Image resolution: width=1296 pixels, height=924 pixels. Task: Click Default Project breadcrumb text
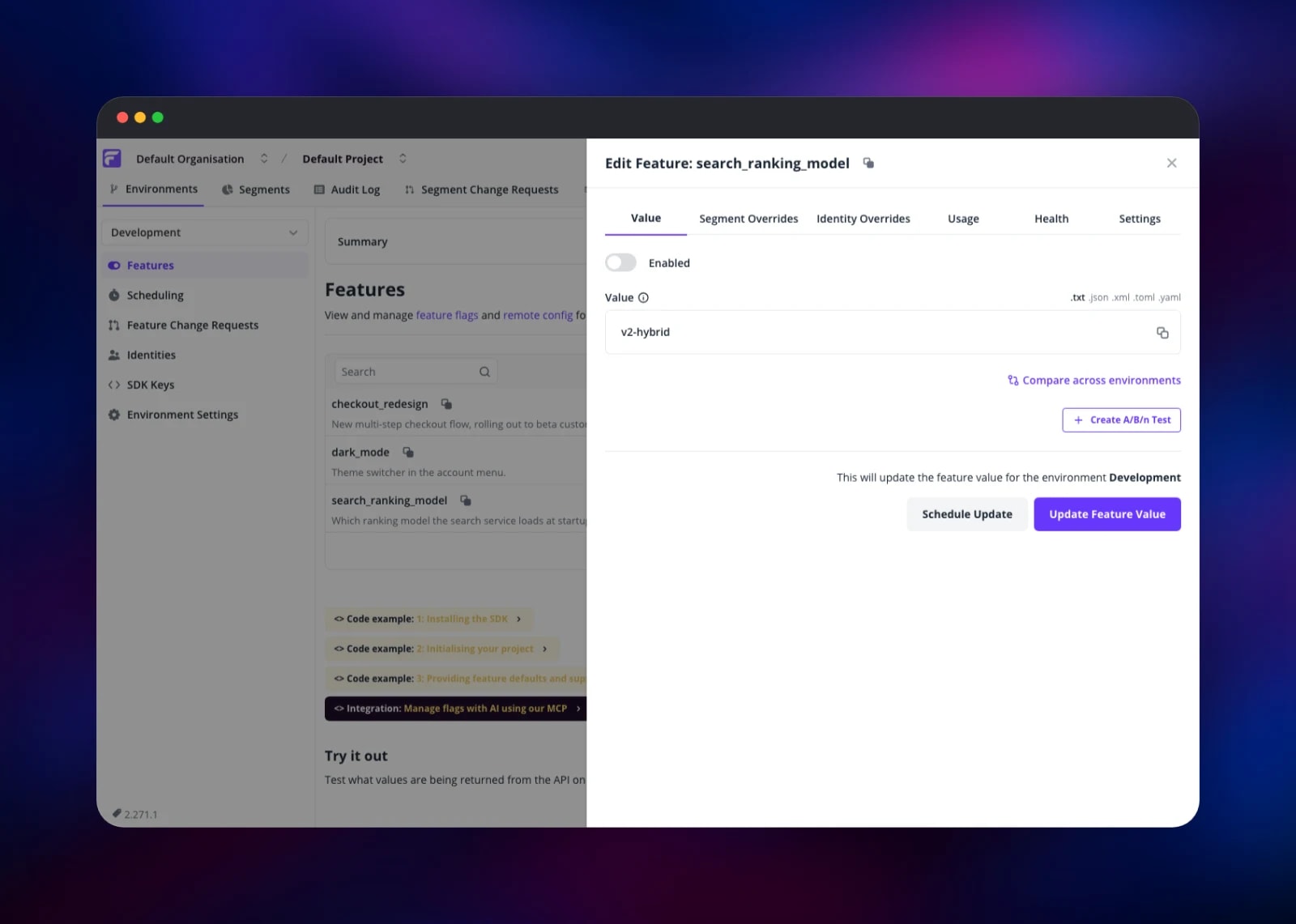point(343,159)
